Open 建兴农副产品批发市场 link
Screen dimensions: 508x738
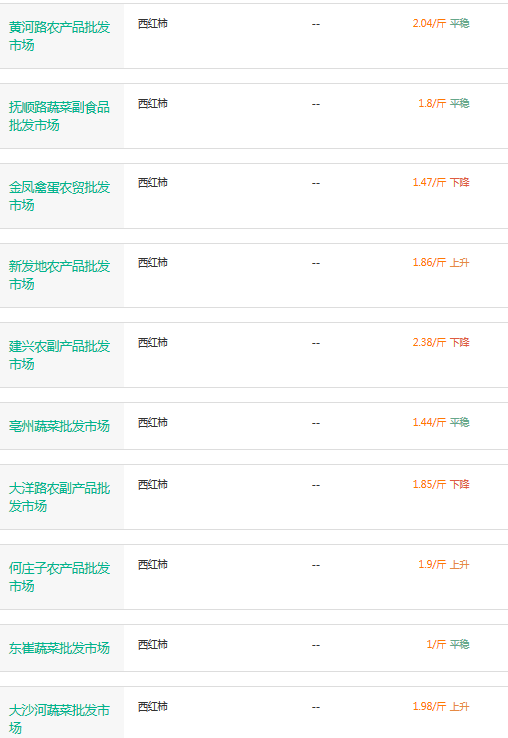click(x=59, y=355)
